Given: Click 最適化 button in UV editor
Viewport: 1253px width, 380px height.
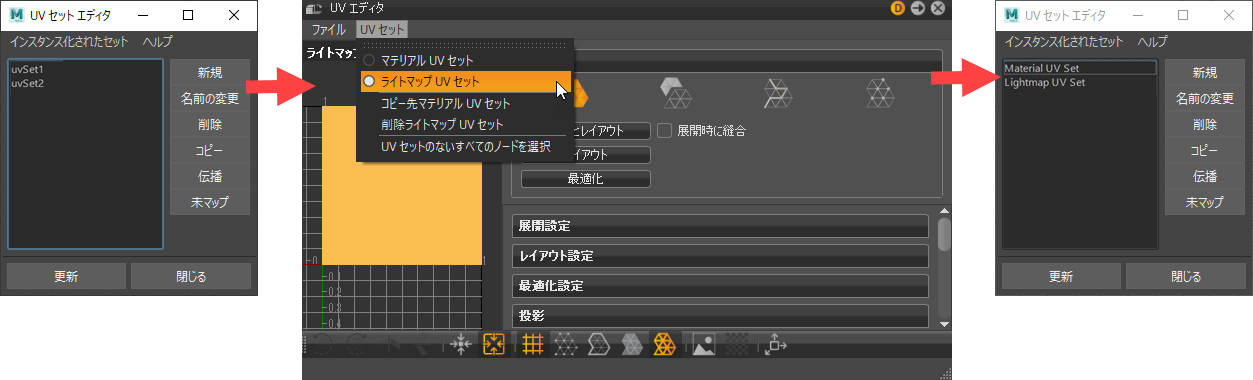Looking at the screenshot, I should click(585, 179).
